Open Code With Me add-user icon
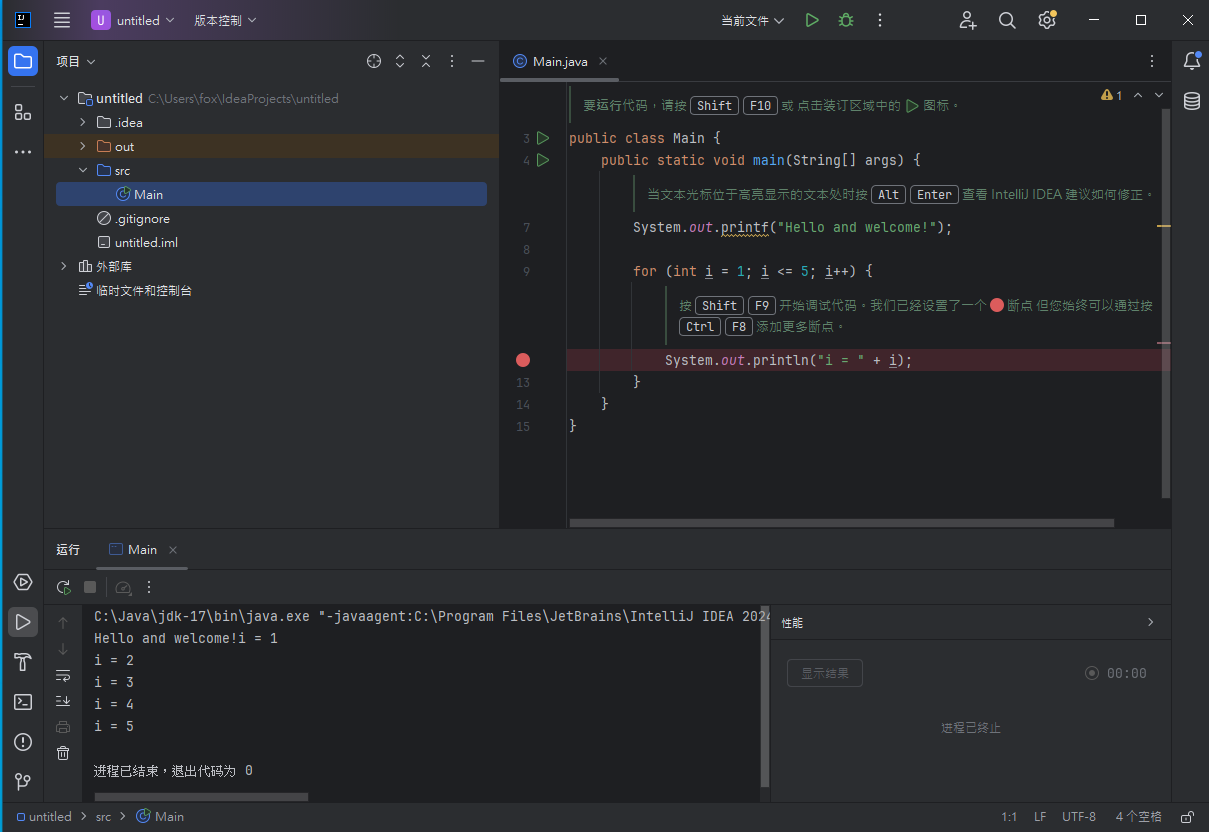Screen dimensions: 1209x832 click(x=968, y=20)
